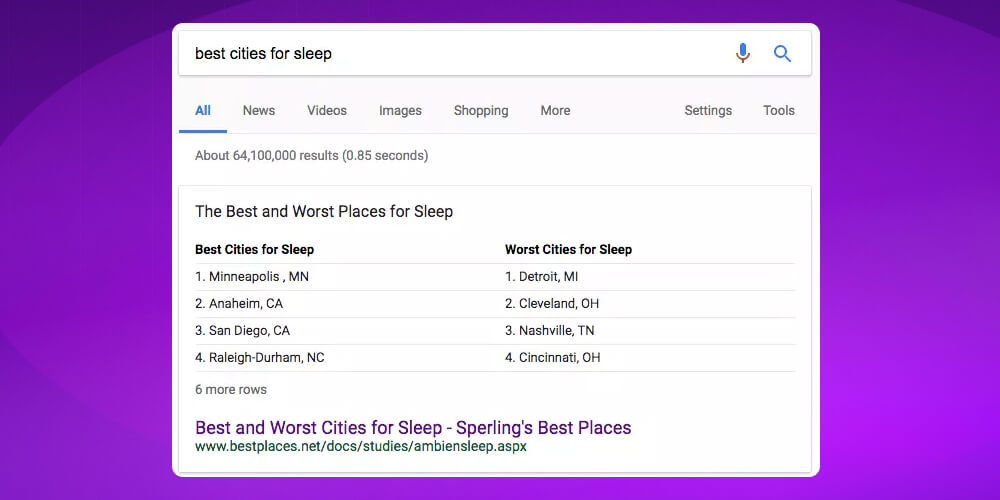
Task: Open the search Tools options
Action: (778, 111)
